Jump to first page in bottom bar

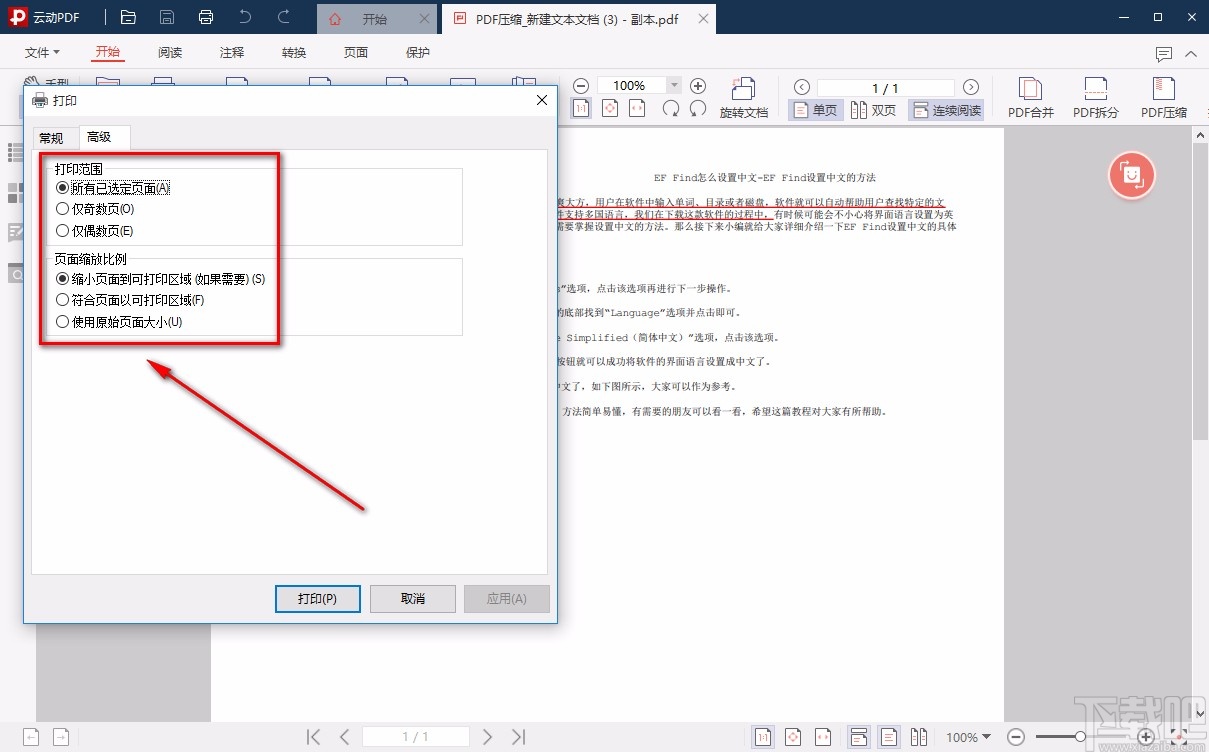(x=313, y=737)
